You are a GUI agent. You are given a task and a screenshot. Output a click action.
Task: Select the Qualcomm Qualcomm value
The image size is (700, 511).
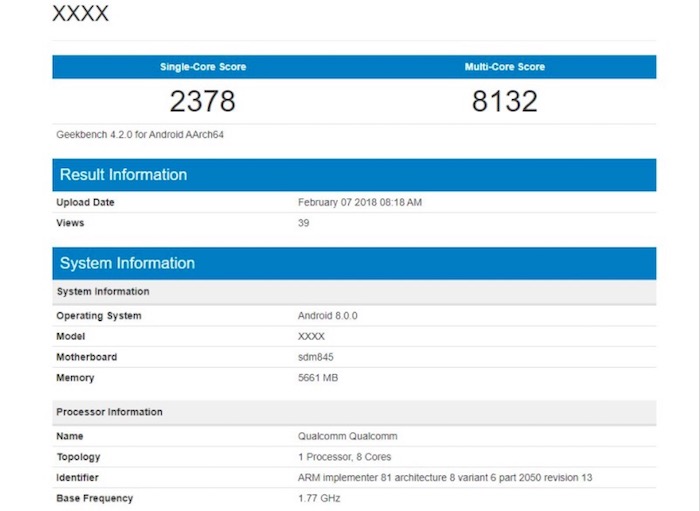348,436
